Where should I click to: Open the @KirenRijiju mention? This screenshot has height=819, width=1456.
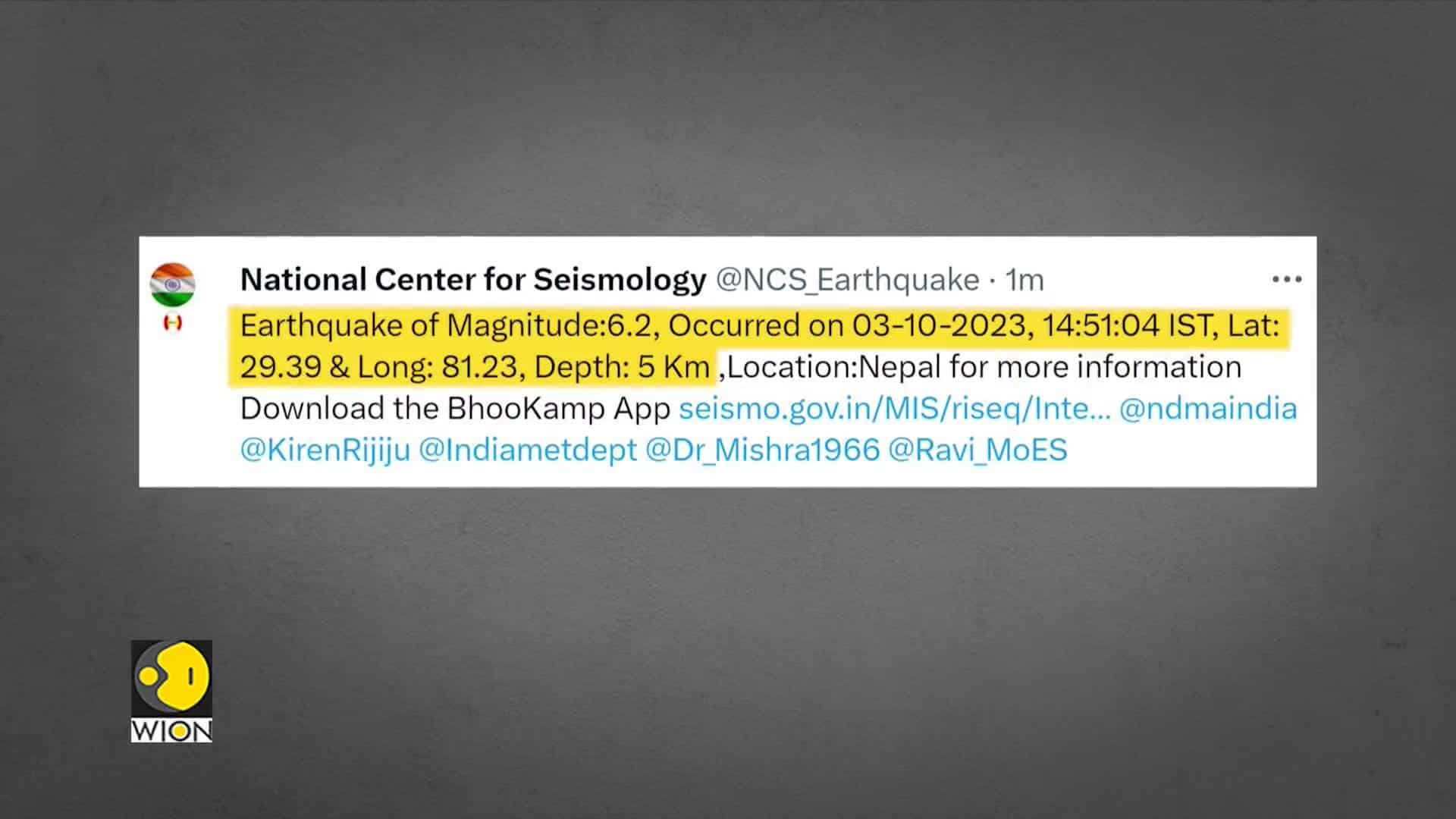[x=325, y=450]
